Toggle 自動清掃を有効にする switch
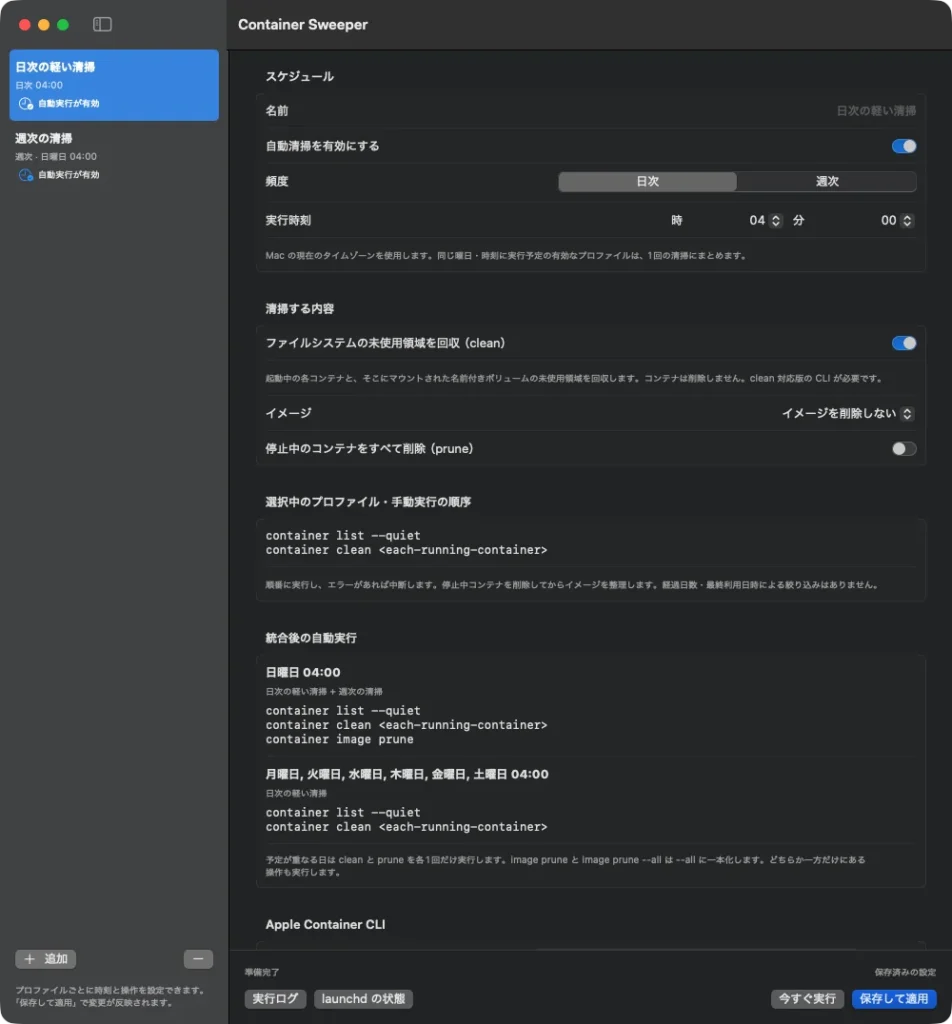The height and width of the screenshot is (1024, 952). coord(904,146)
